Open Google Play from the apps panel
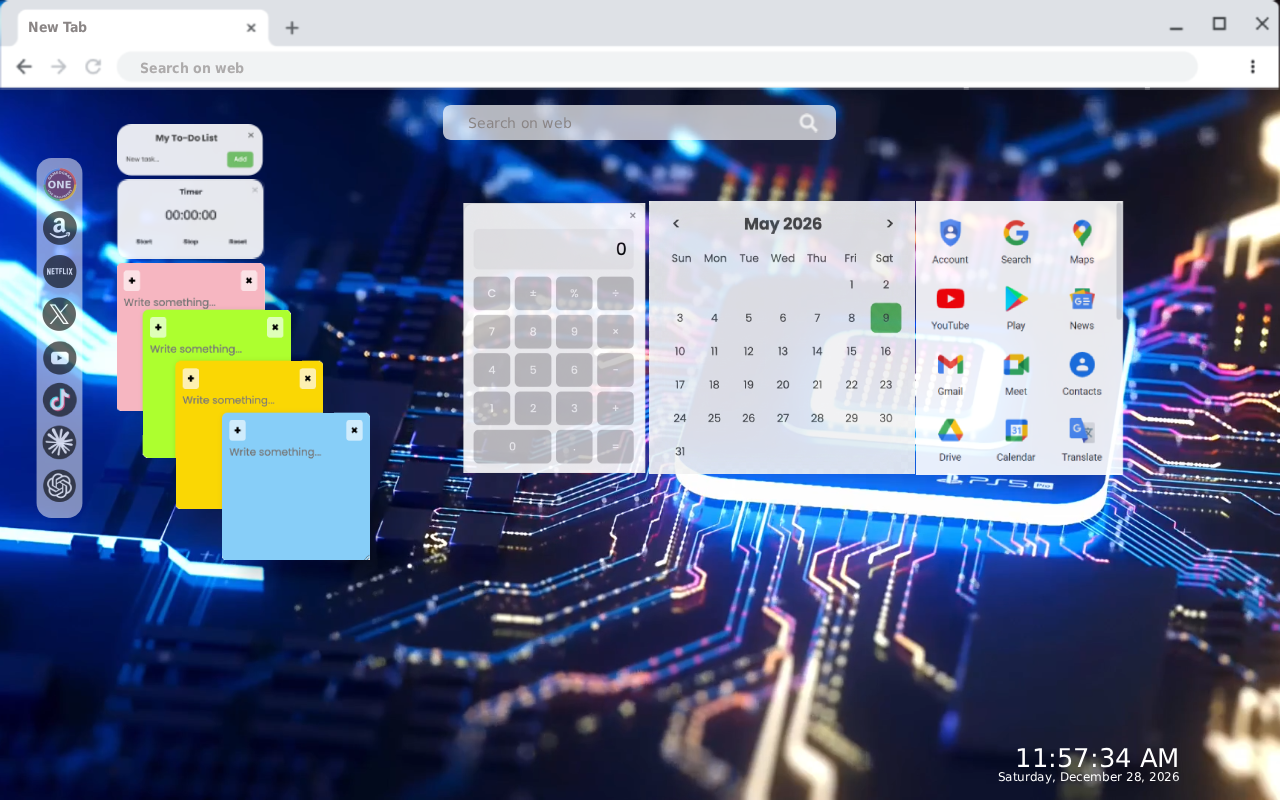The height and width of the screenshot is (800, 1280). click(x=1016, y=307)
